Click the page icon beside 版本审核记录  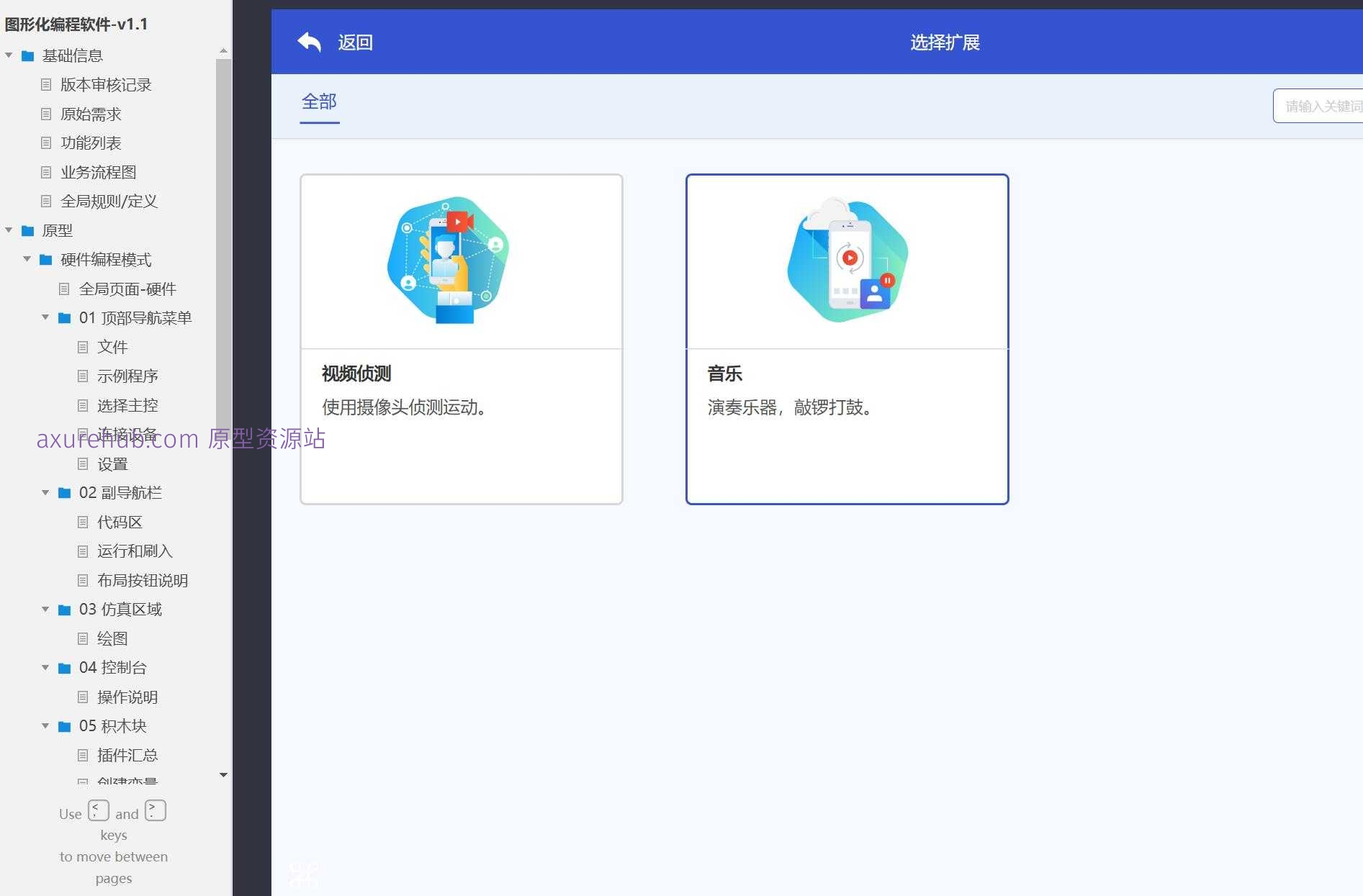tap(46, 85)
